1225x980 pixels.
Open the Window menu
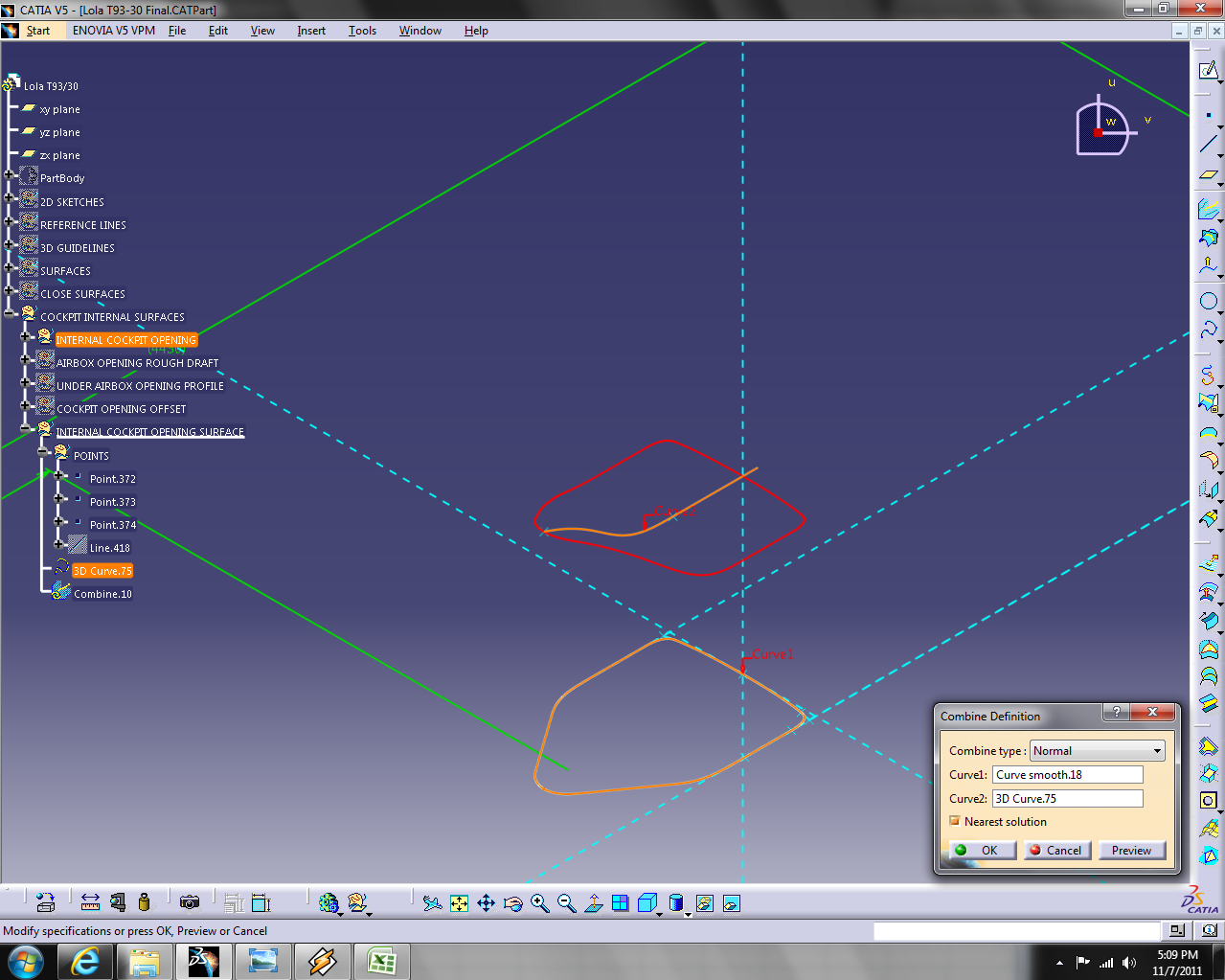tap(420, 31)
